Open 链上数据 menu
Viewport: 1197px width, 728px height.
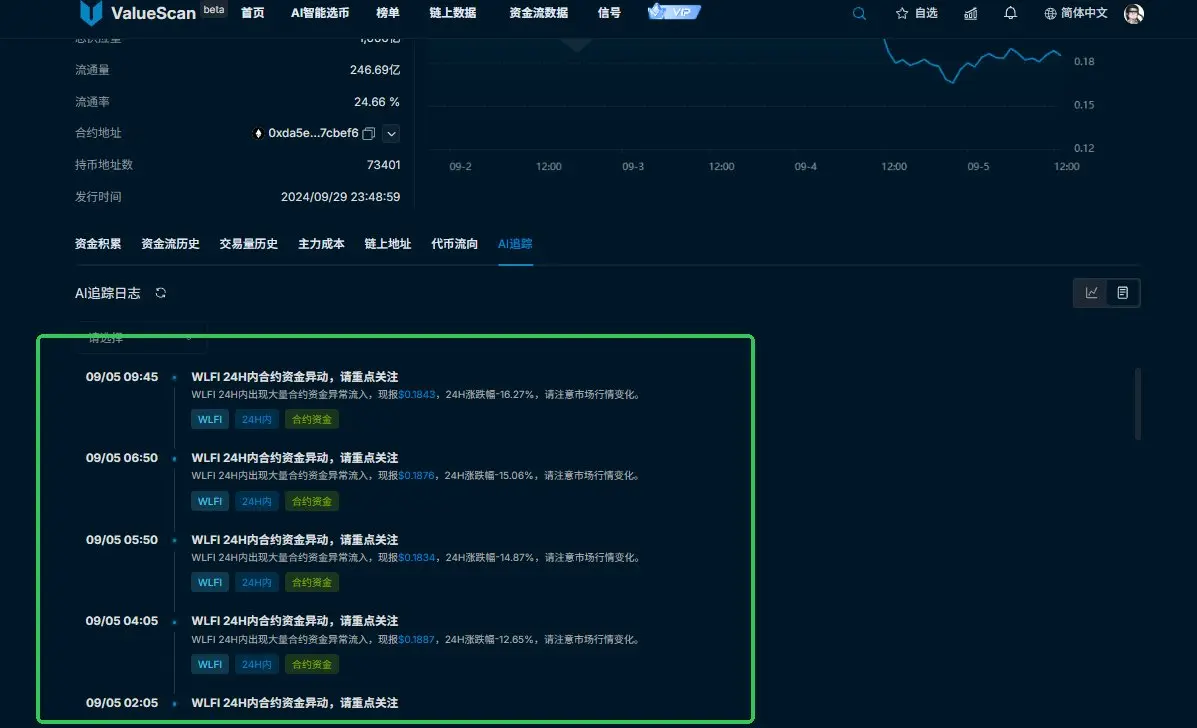click(x=453, y=13)
